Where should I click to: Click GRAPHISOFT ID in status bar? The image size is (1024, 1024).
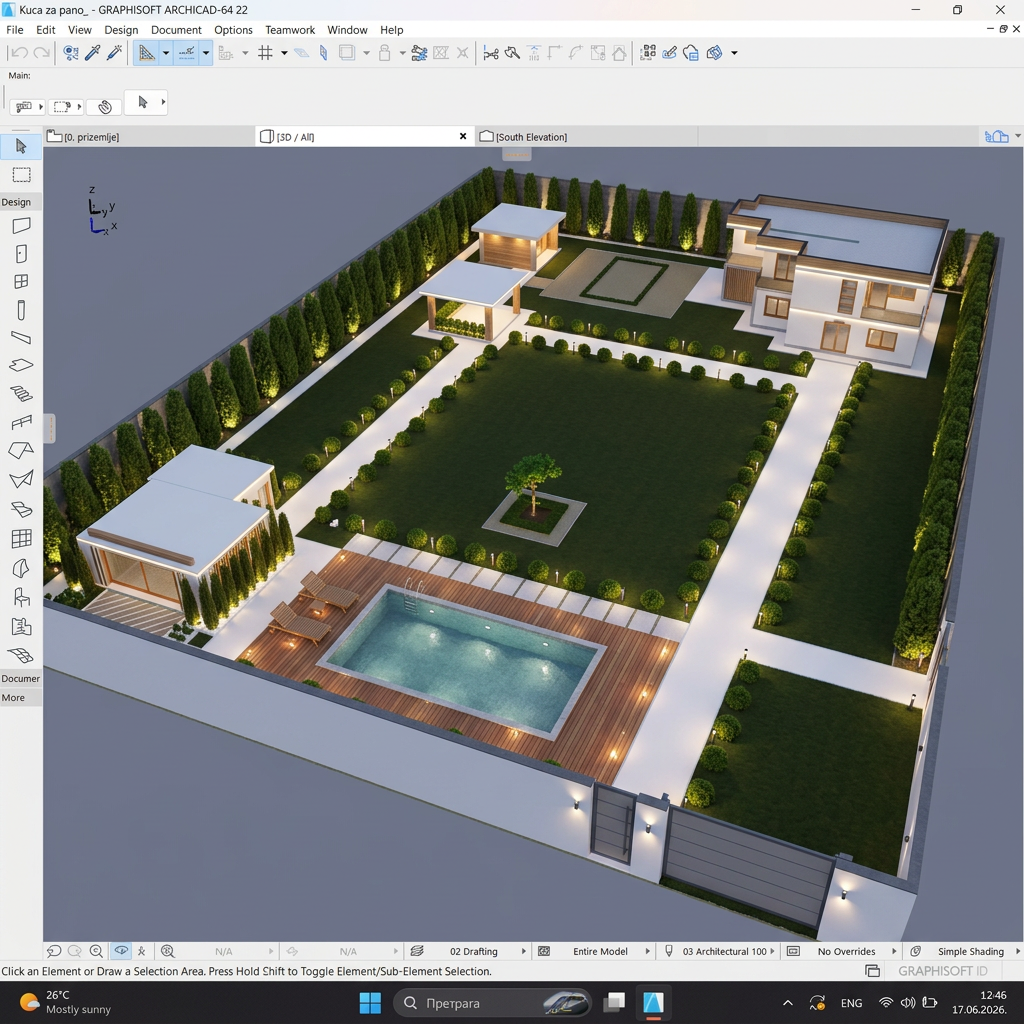click(x=942, y=970)
